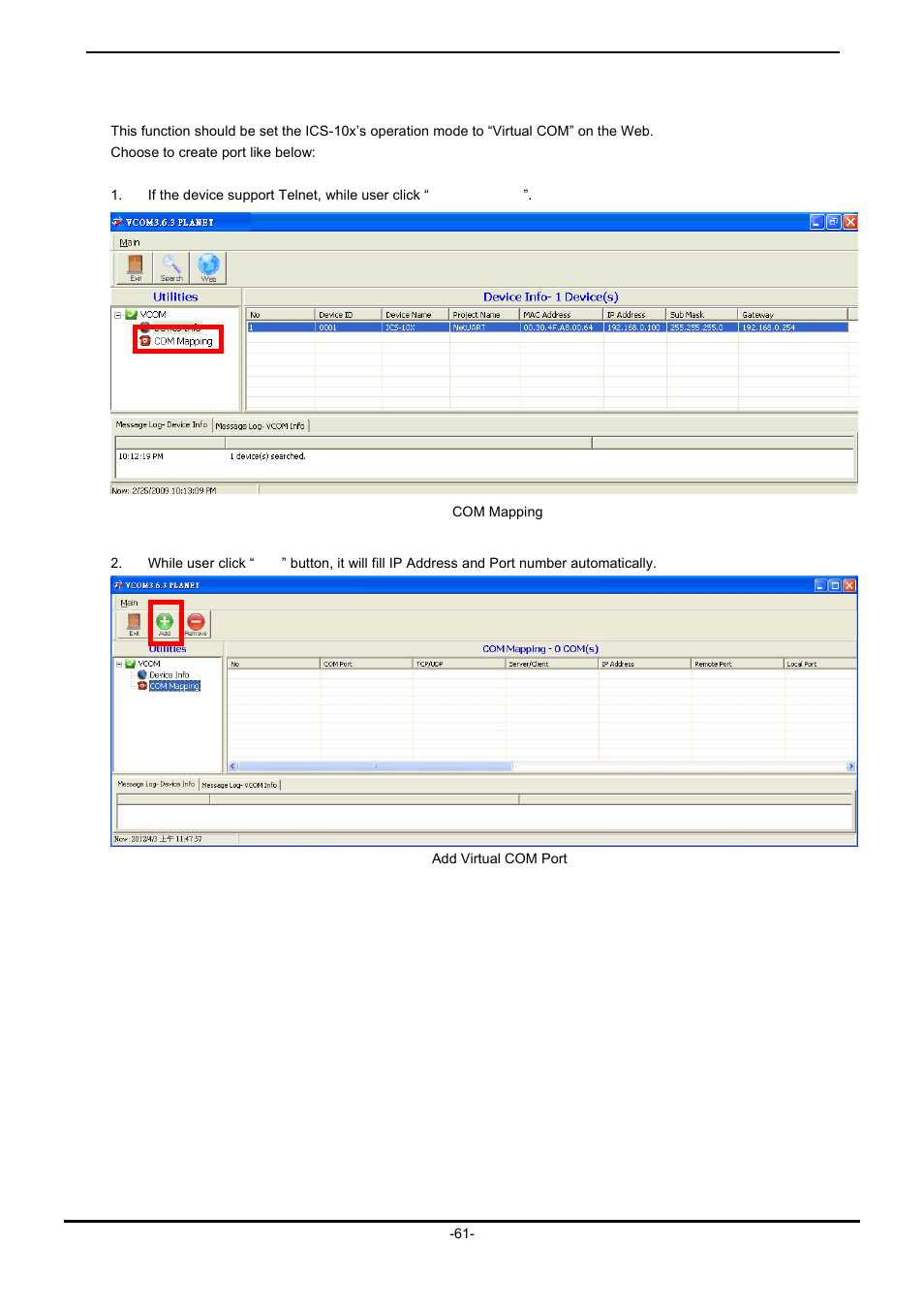Click IP address cell 192.168.0.100
Screen dimensions: 924x1308
click(x=634, y=327)
